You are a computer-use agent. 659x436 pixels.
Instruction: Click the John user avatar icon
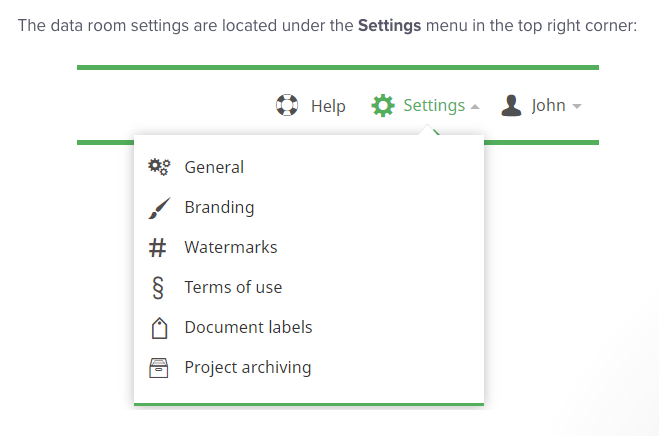[x=512, y=105]
